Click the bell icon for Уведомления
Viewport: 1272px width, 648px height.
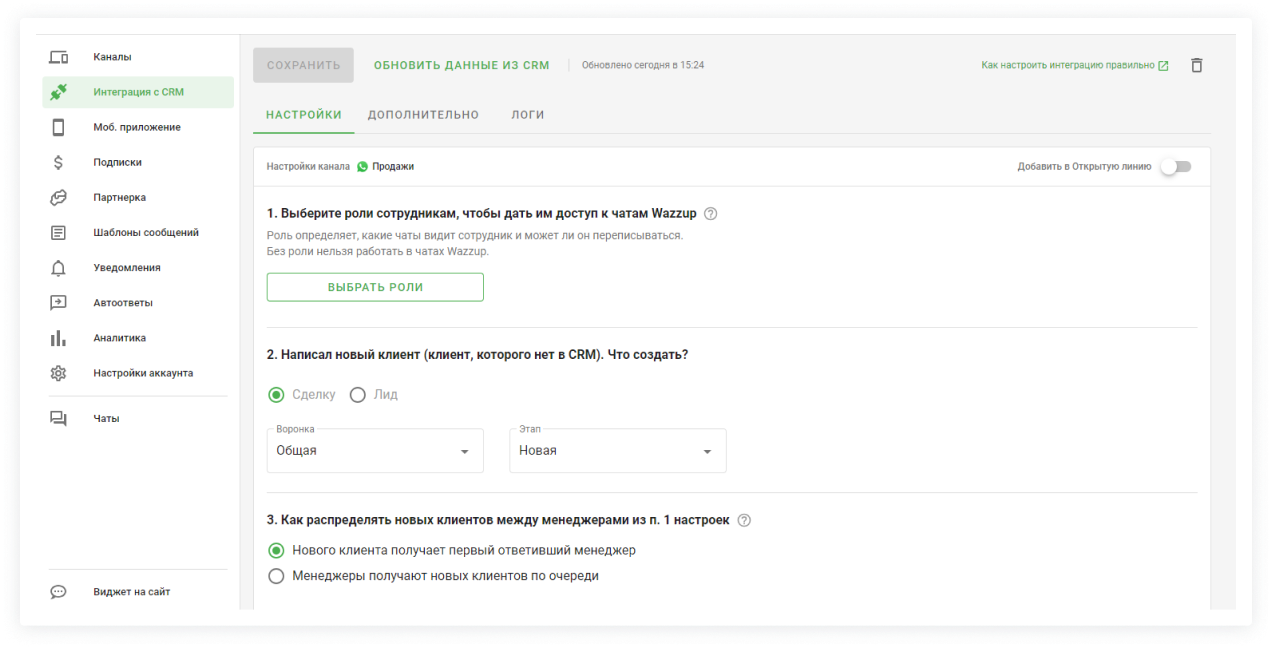click(58, 268)
